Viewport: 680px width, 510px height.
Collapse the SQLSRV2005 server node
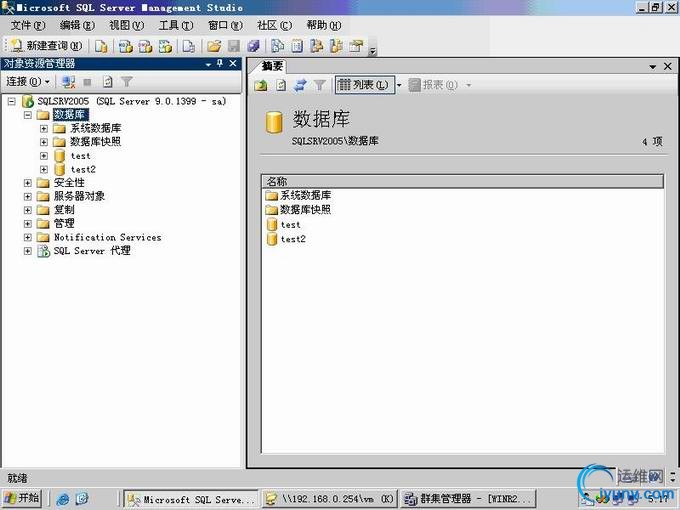pos(12,101)
